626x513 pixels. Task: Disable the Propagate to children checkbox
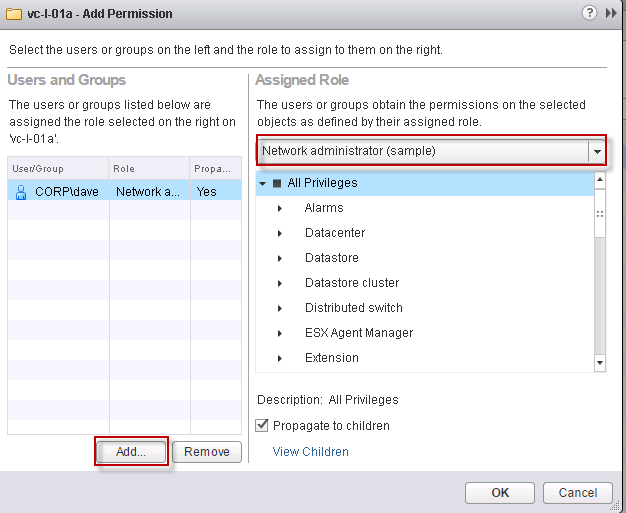[263, 425]
